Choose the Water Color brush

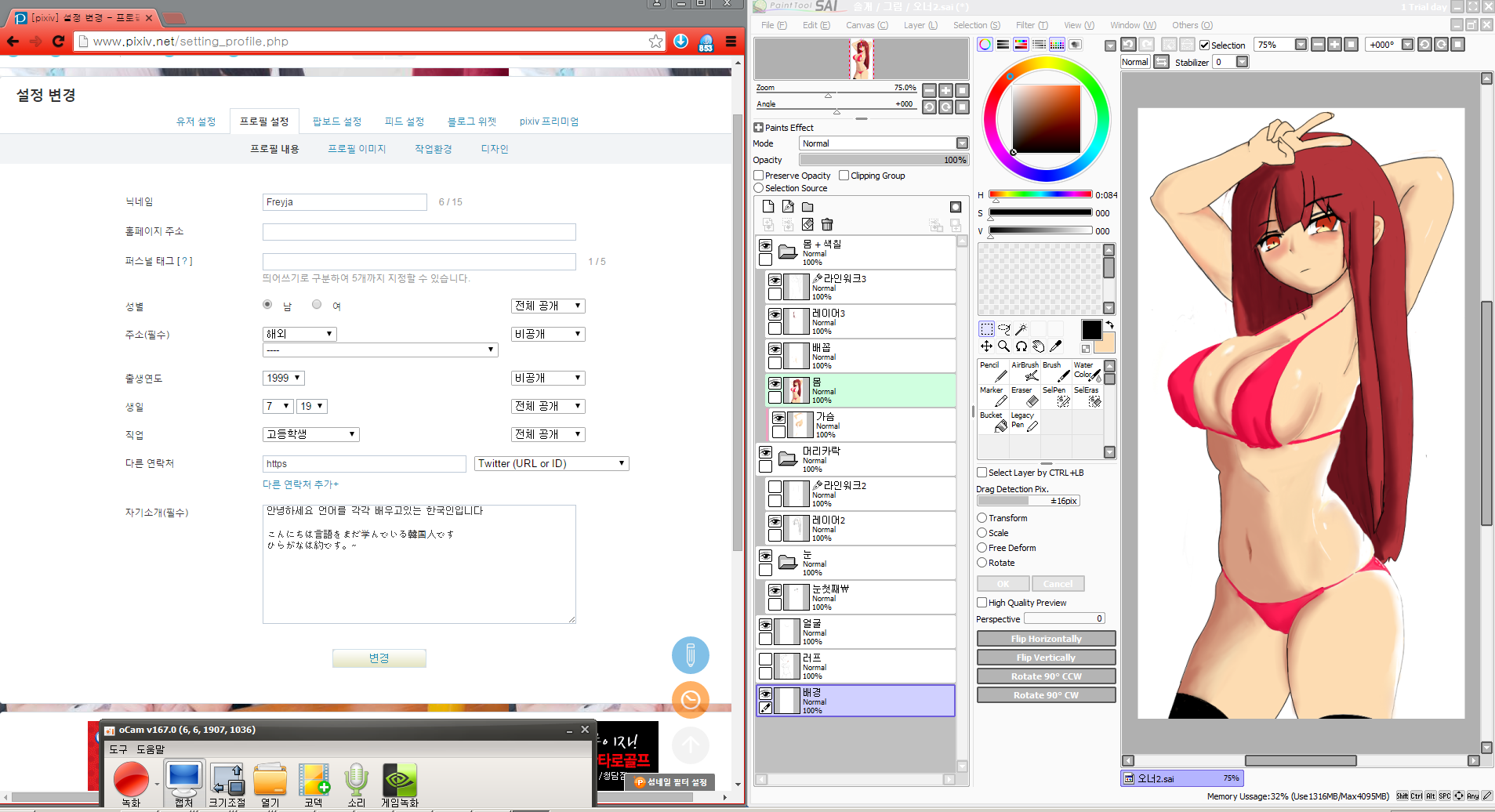click(x=1087, y=372)
